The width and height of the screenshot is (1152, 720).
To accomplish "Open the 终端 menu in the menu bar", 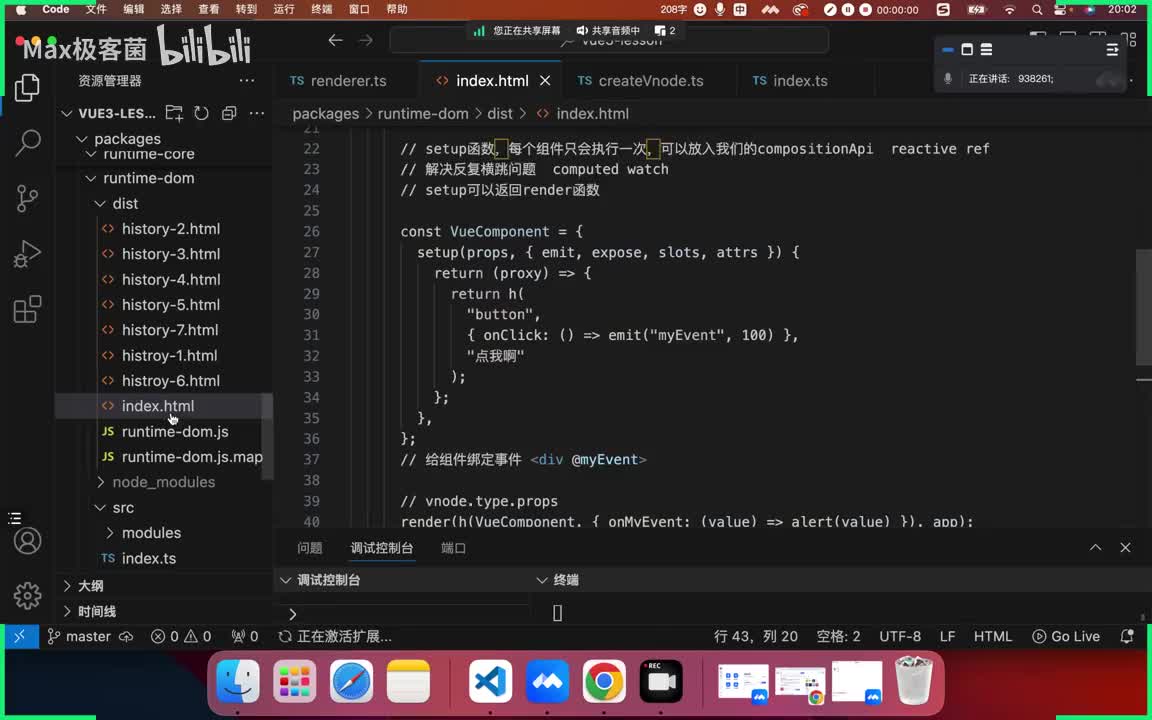I will (322, 10).
